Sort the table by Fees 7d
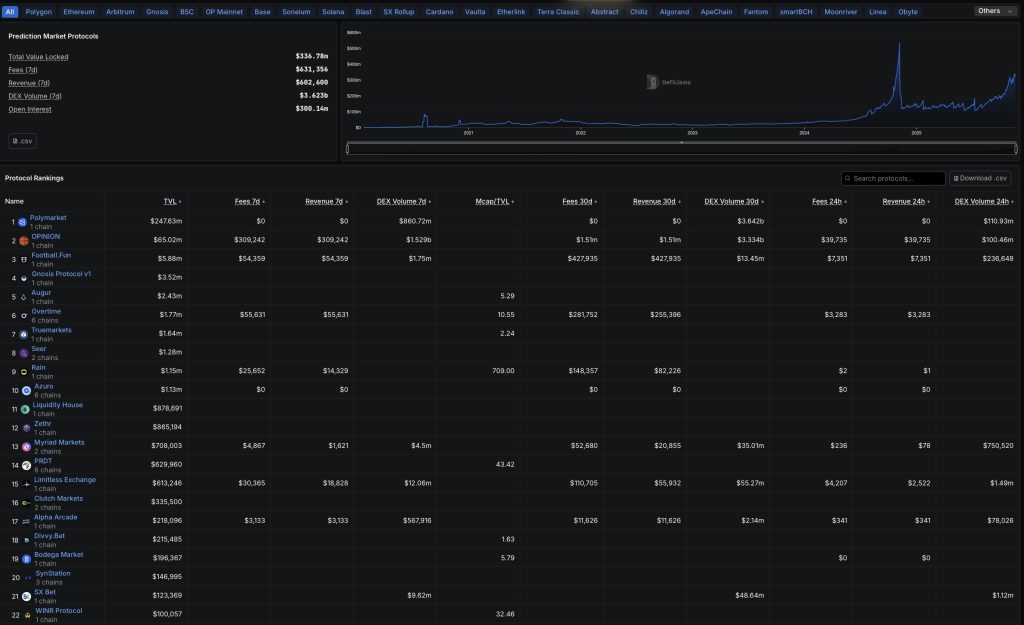The width and height of the screenshot is (1024, 625). 248,201
